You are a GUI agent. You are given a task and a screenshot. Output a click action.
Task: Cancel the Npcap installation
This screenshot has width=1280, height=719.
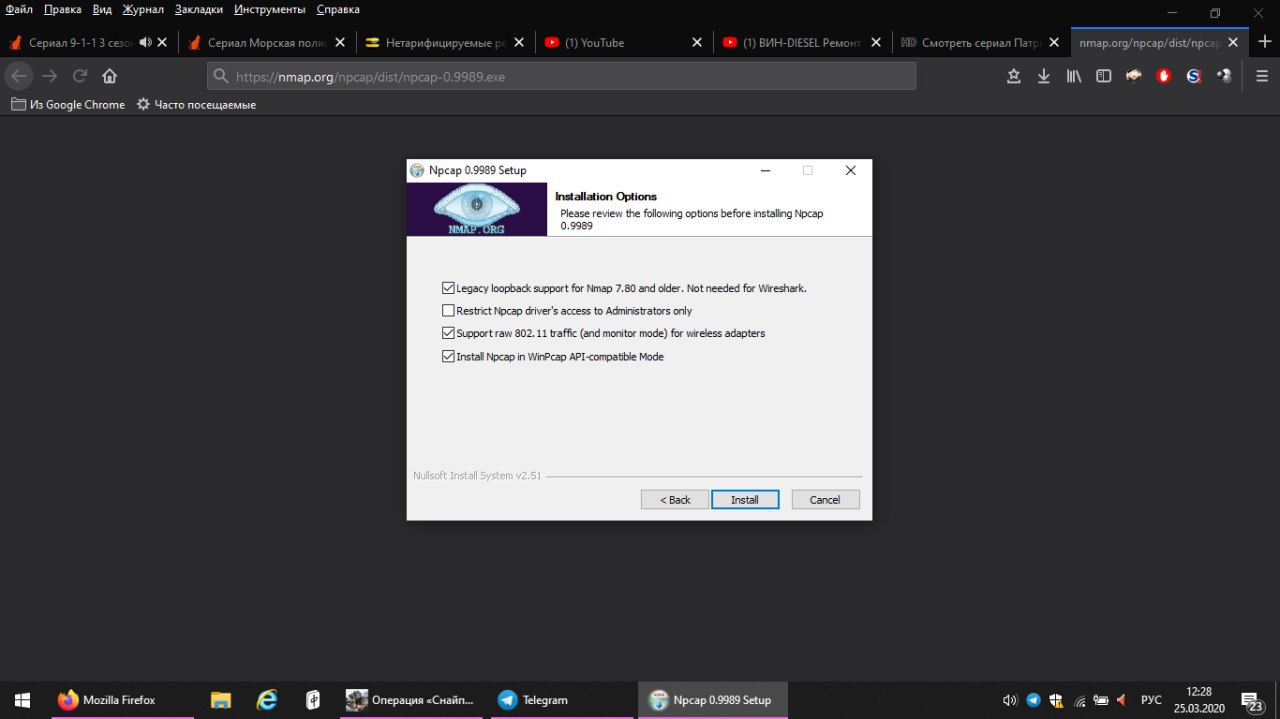pos(825,500)
